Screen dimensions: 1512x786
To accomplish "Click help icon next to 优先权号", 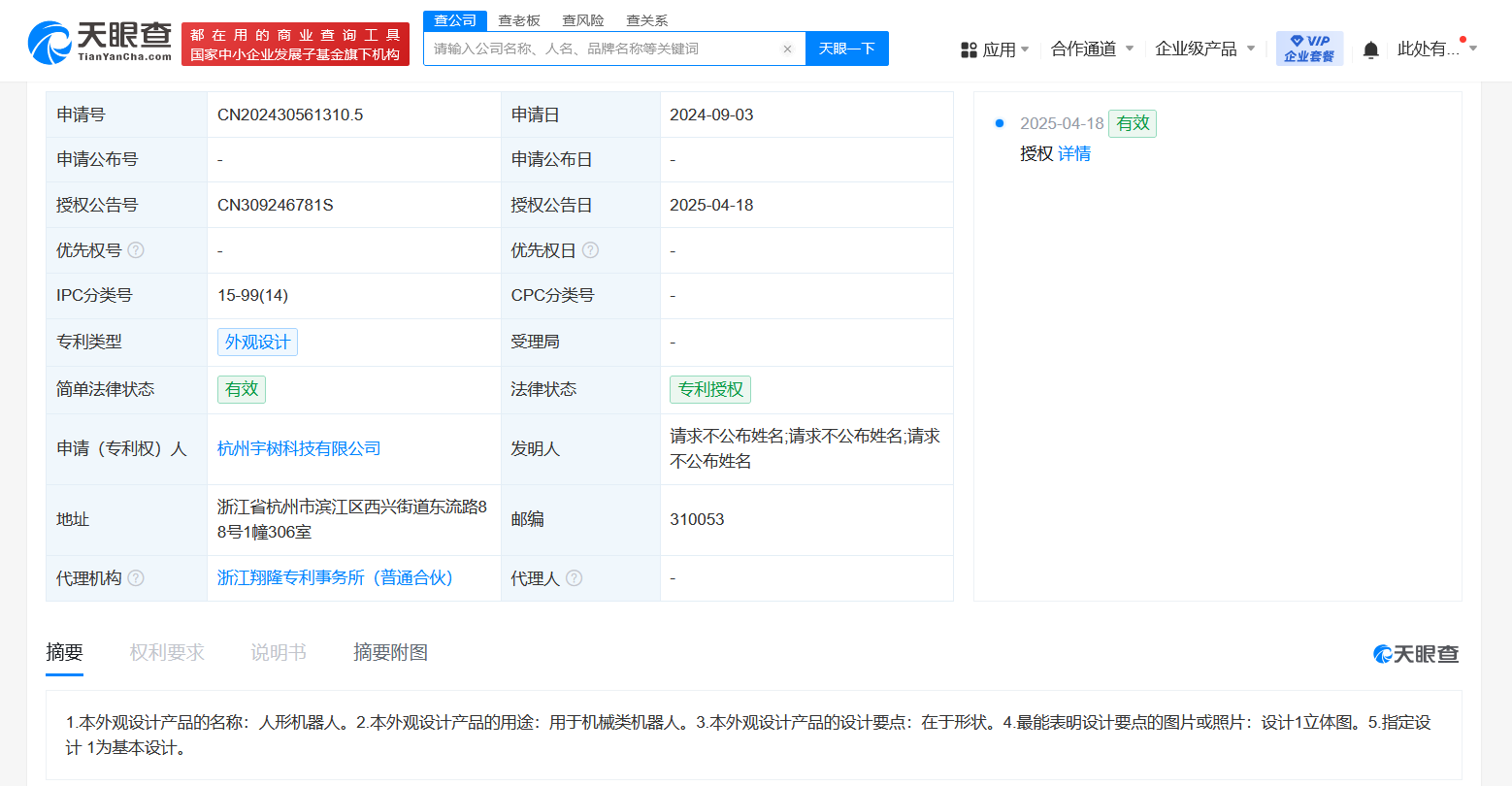I will pos(136,250).
